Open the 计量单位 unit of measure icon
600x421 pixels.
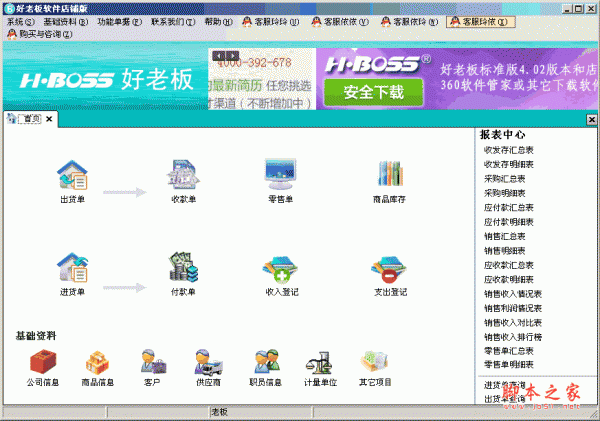click(319, 363)
